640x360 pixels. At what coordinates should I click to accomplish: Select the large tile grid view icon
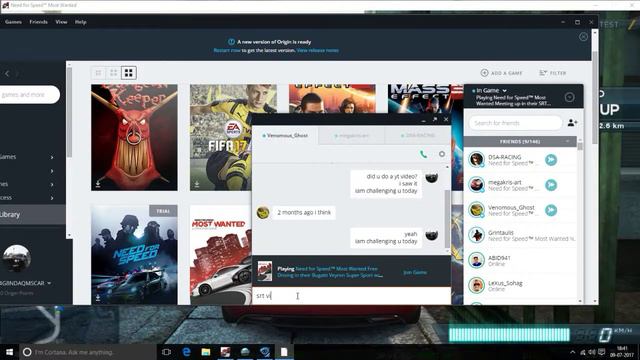tap(129, 73)
